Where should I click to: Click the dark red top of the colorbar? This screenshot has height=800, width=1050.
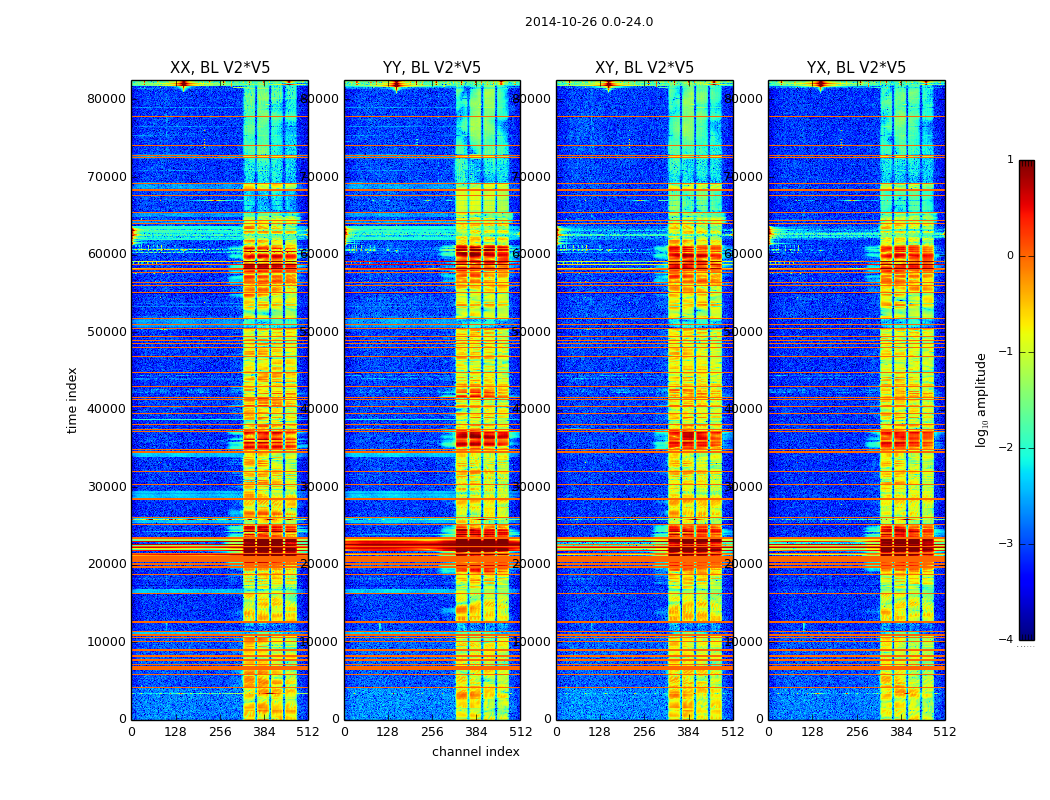[x=1027, y=165]
